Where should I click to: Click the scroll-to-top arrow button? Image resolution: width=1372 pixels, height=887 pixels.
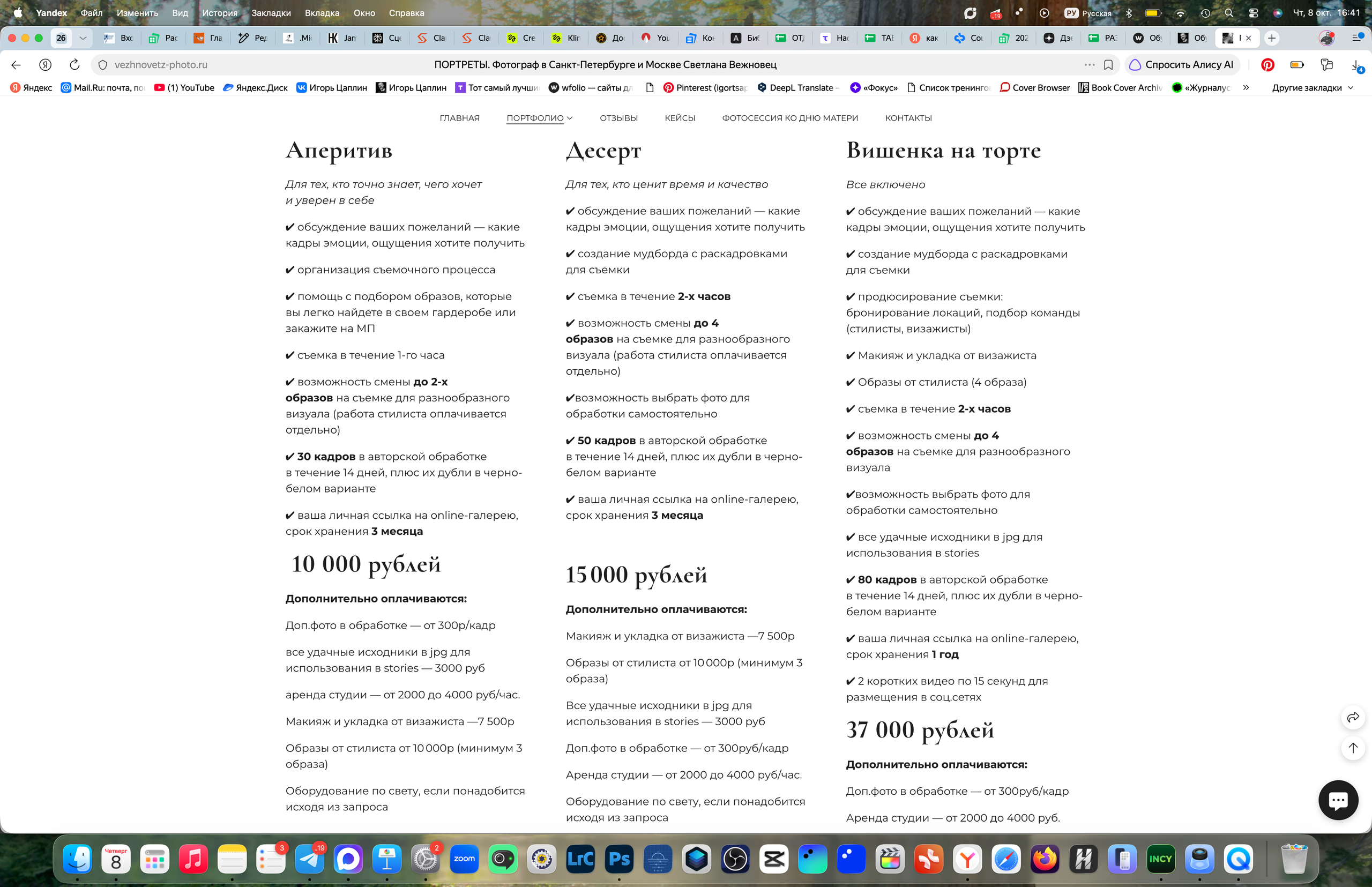coord(1352,748)
